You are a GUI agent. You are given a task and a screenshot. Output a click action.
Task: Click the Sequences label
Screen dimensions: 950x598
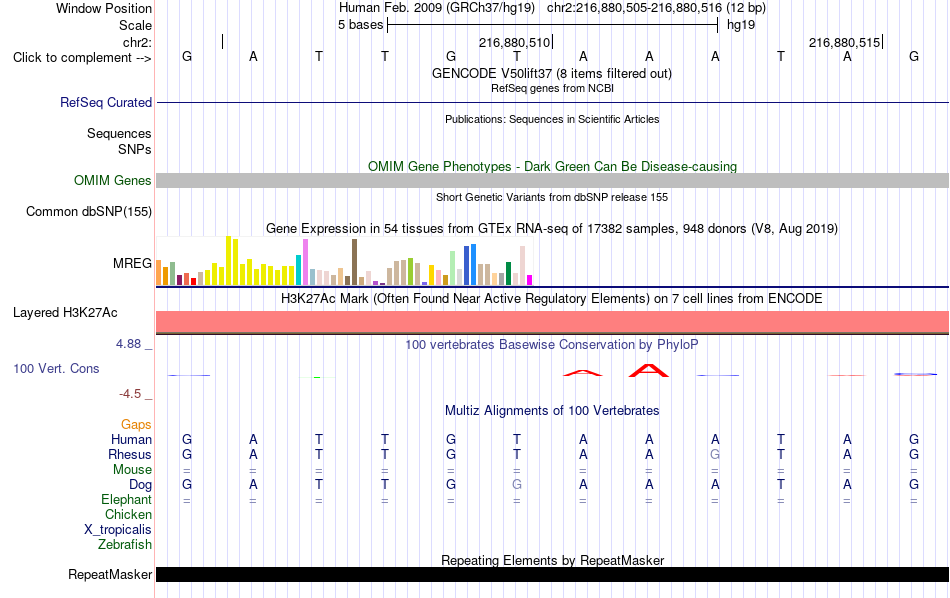119,133
